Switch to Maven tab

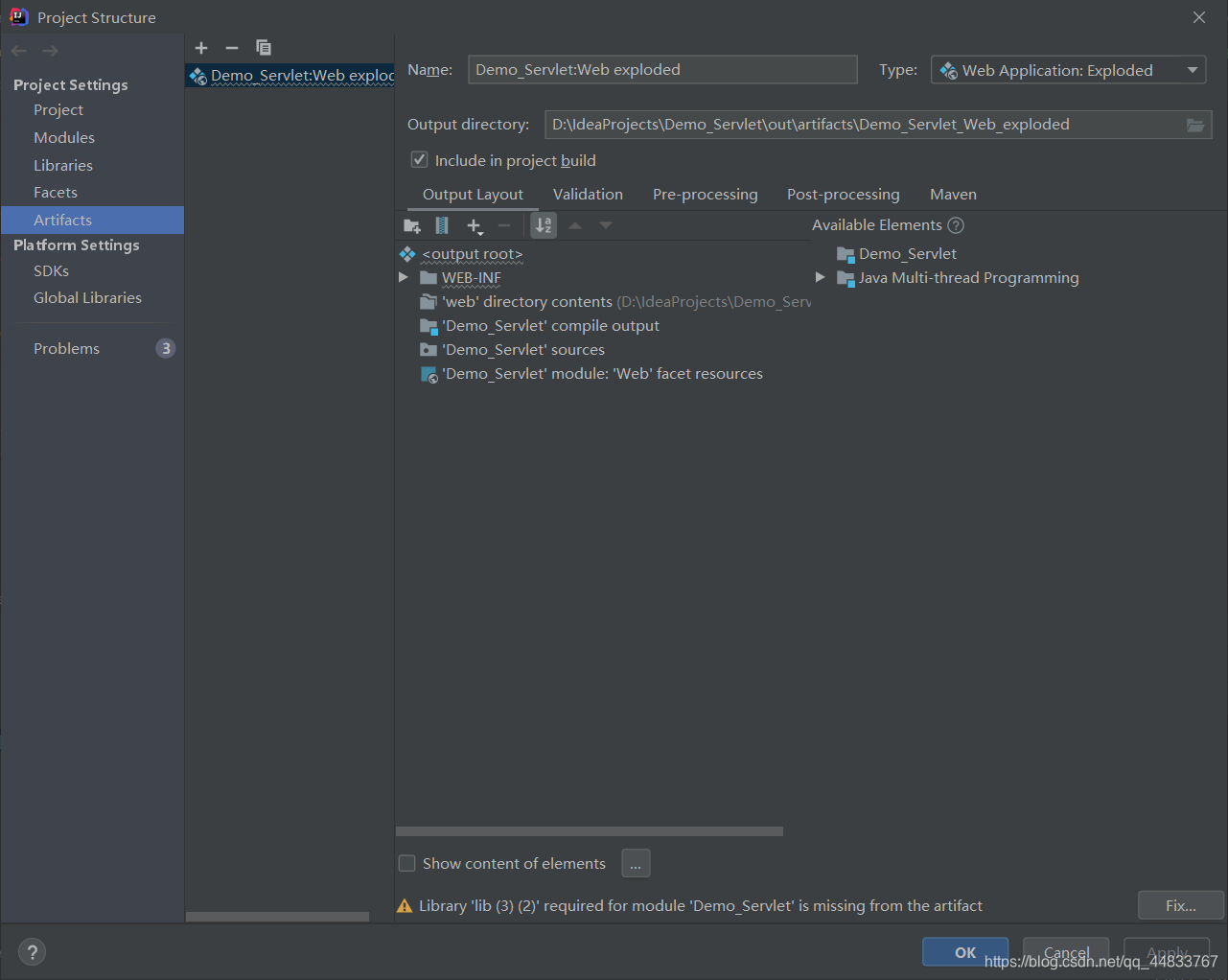tap(953, 195)
